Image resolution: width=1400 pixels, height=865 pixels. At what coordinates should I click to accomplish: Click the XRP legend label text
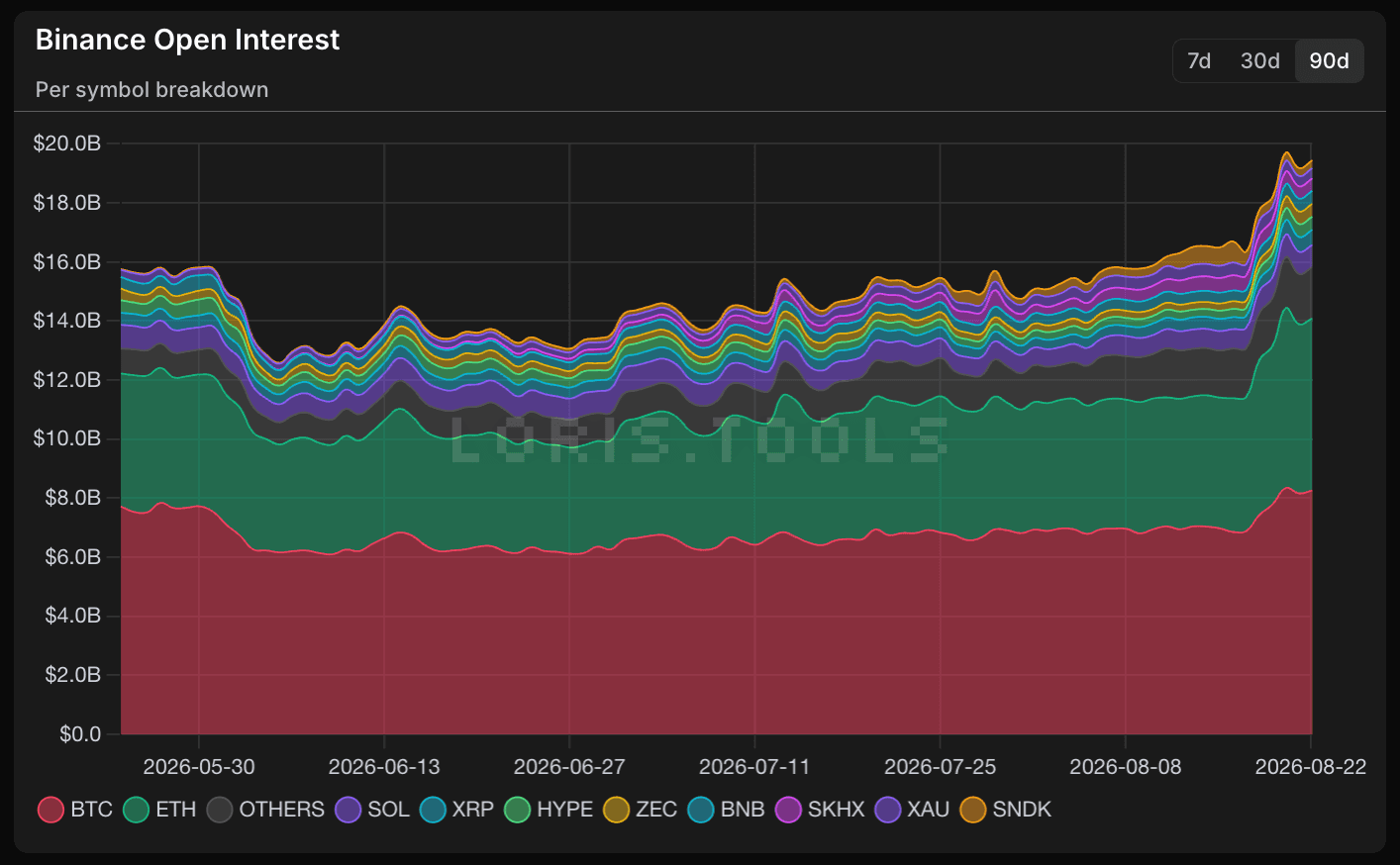(473, 810)
